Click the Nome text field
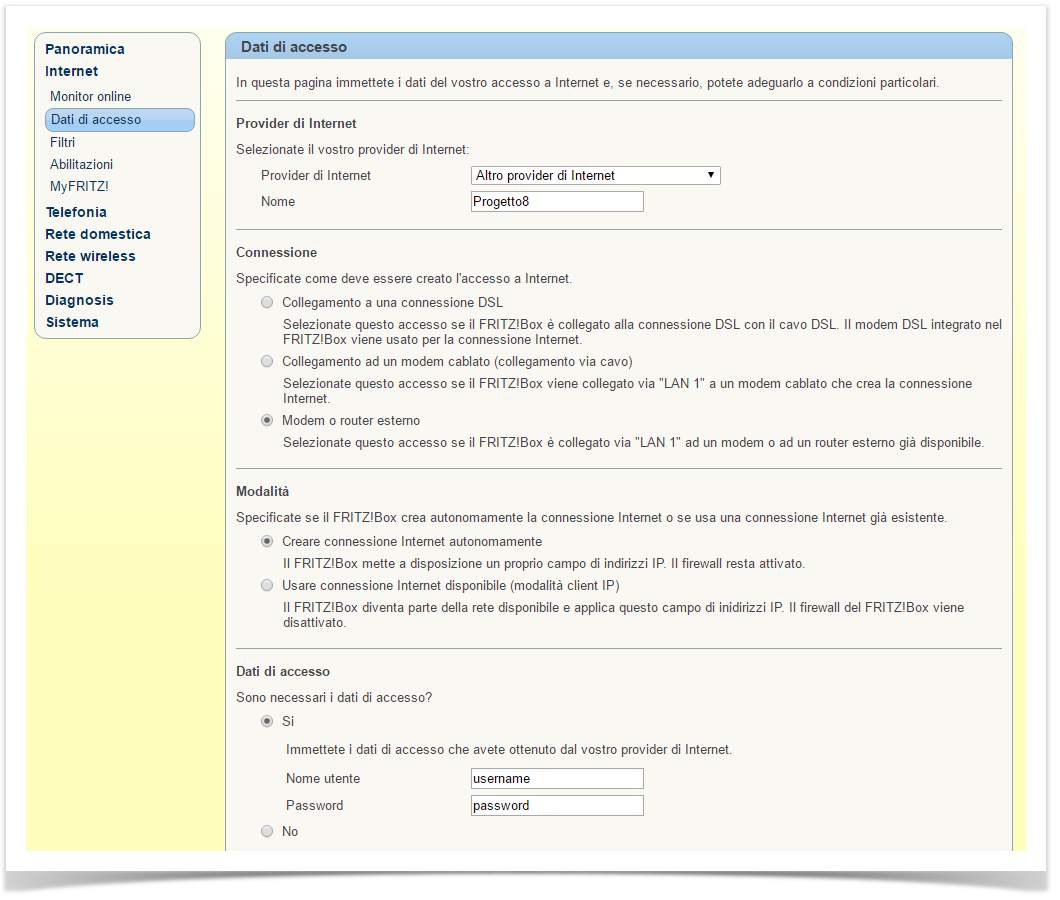This screenshot has width=1060, height=900. (x=557, y=202)
